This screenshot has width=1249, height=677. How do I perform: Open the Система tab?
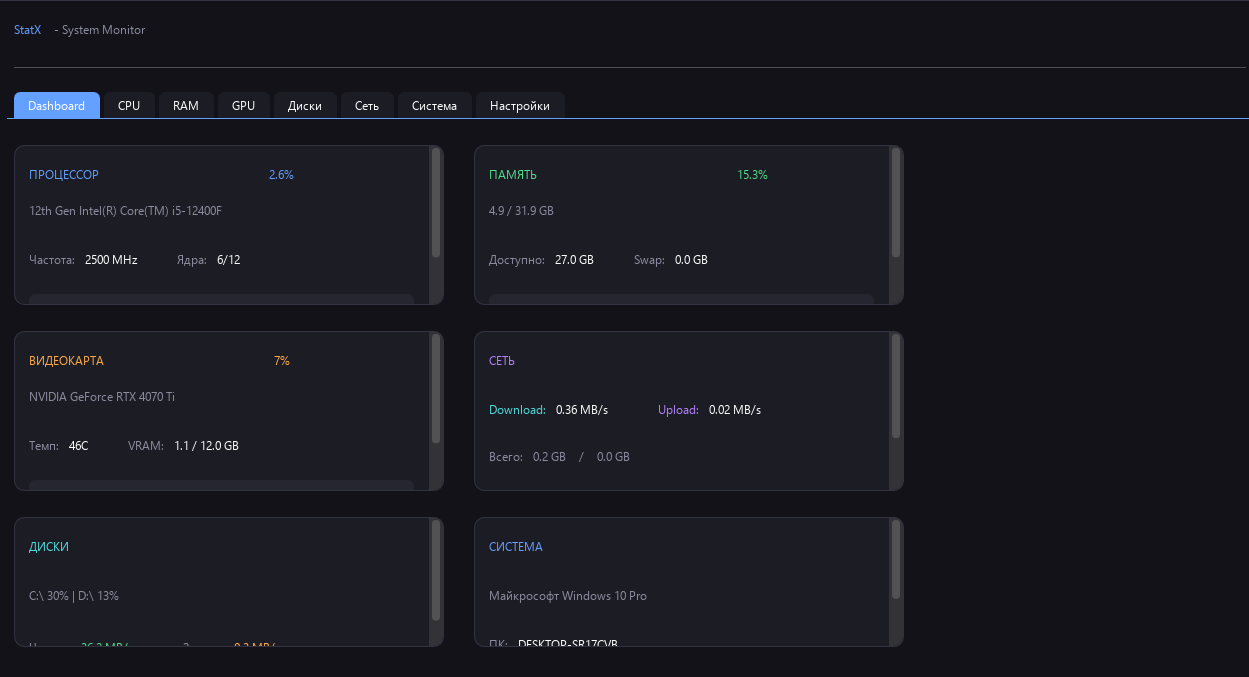(x=434, y=105)
